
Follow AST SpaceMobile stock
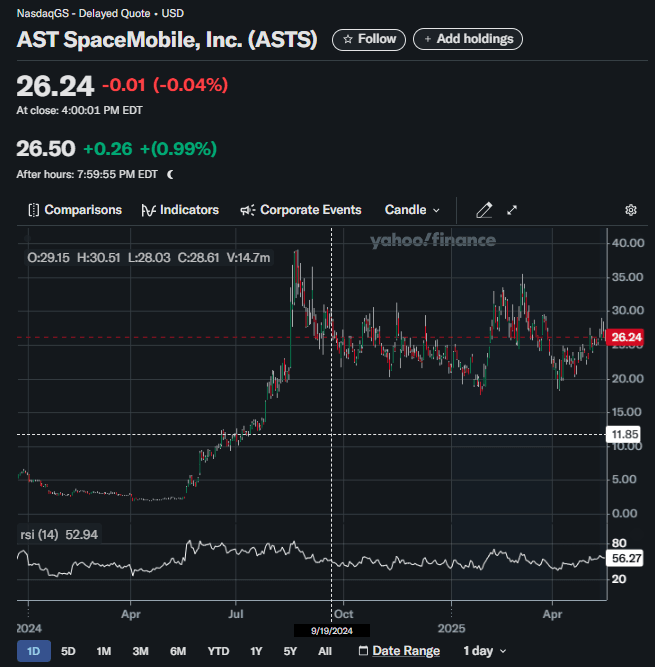coord(369,39)
